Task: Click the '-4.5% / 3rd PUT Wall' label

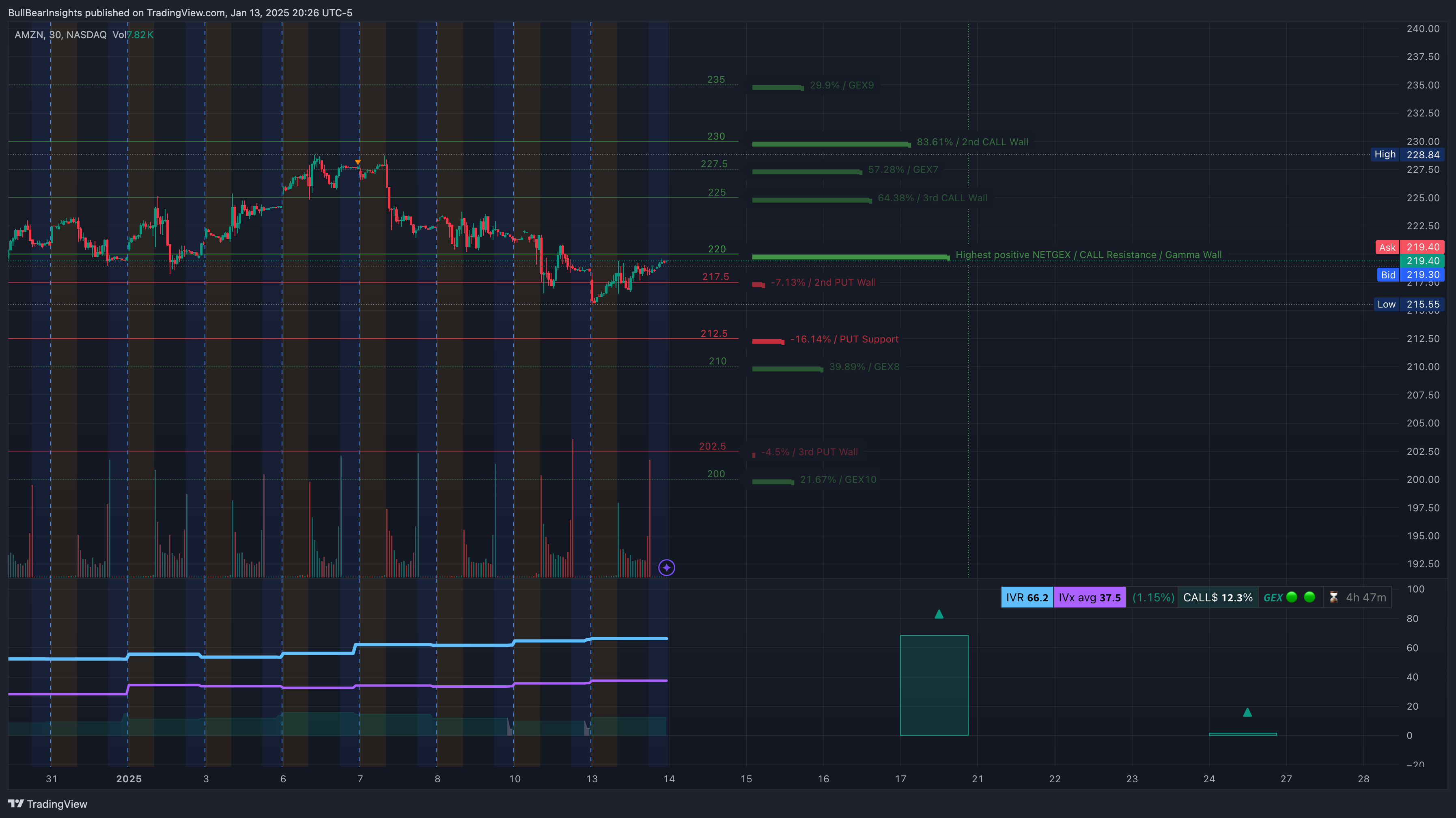Action: (x=809, y=452)
